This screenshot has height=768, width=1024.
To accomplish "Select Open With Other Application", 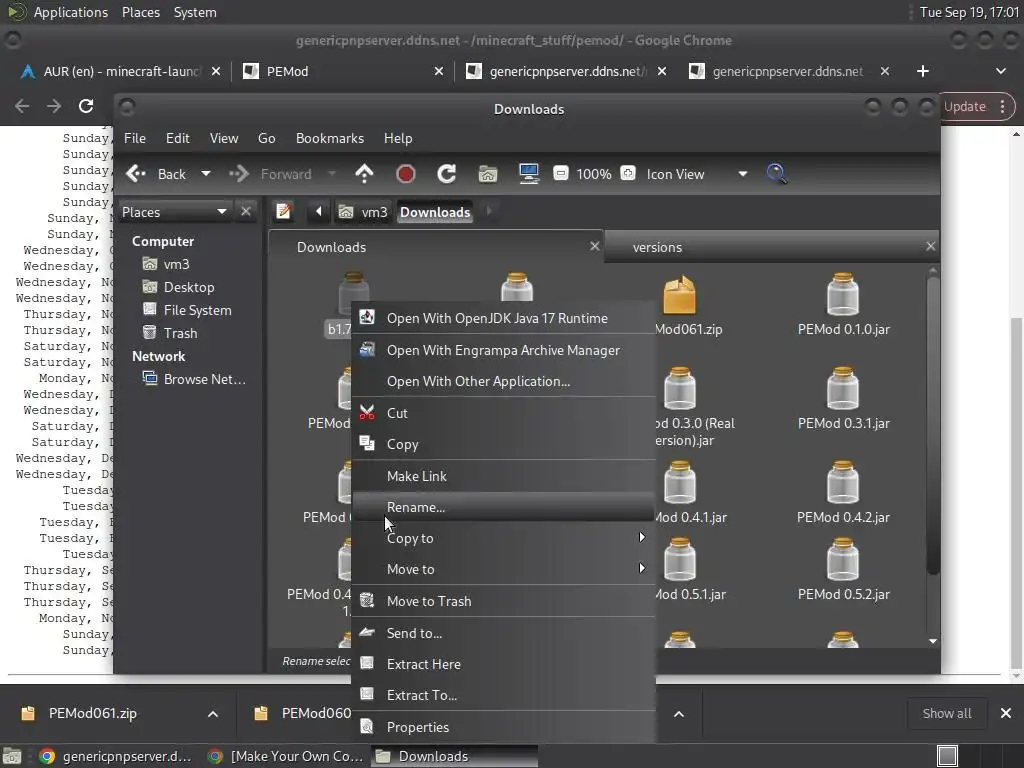I will click(x=503, y=381).
